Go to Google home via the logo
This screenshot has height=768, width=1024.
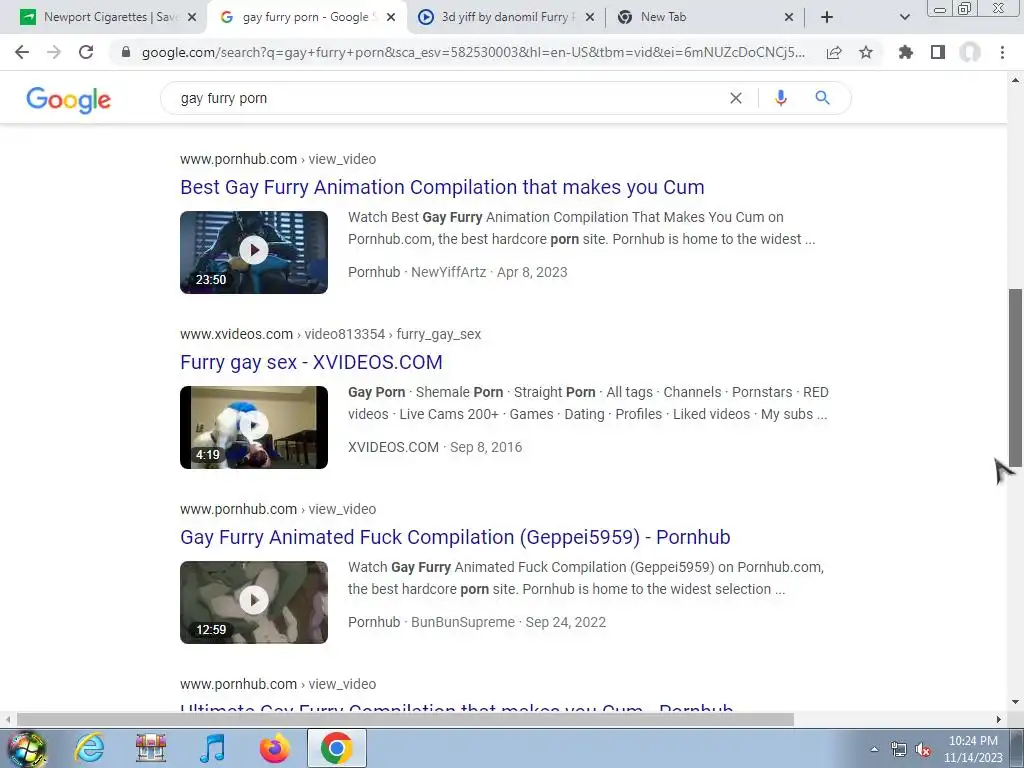pyautogui.click(x=69, y=99)
